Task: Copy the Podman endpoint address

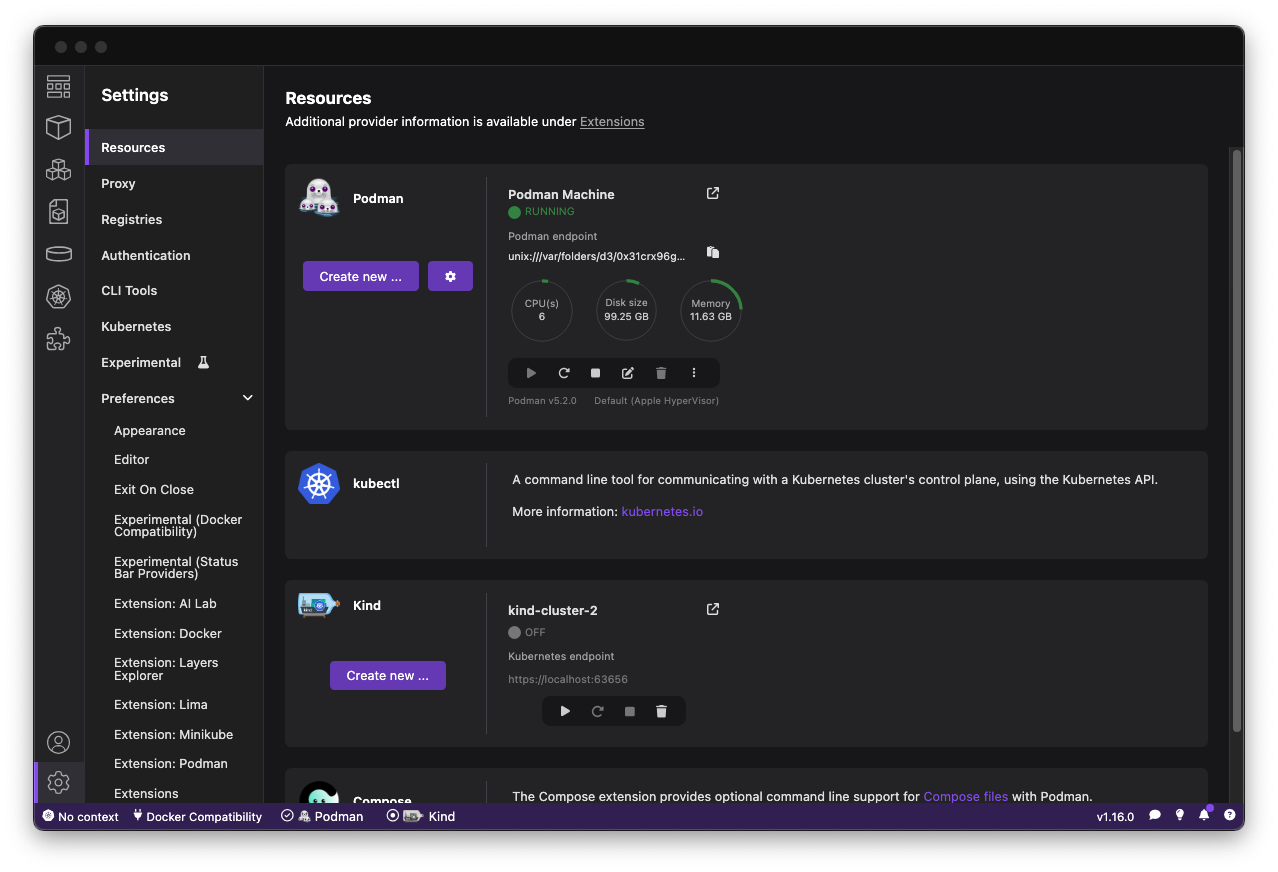Action: coord(713,253)
